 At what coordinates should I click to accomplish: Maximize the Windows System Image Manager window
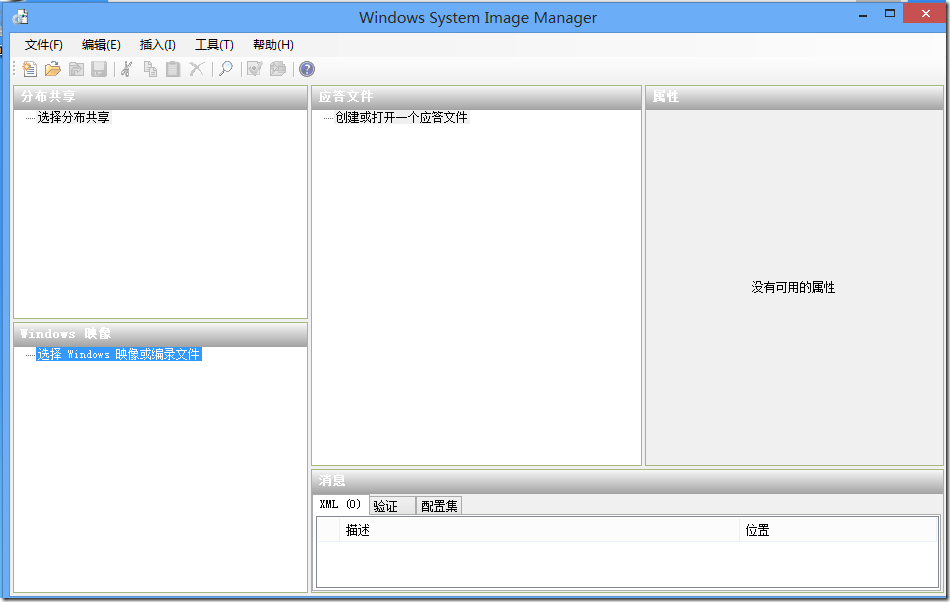coord(890,13)
